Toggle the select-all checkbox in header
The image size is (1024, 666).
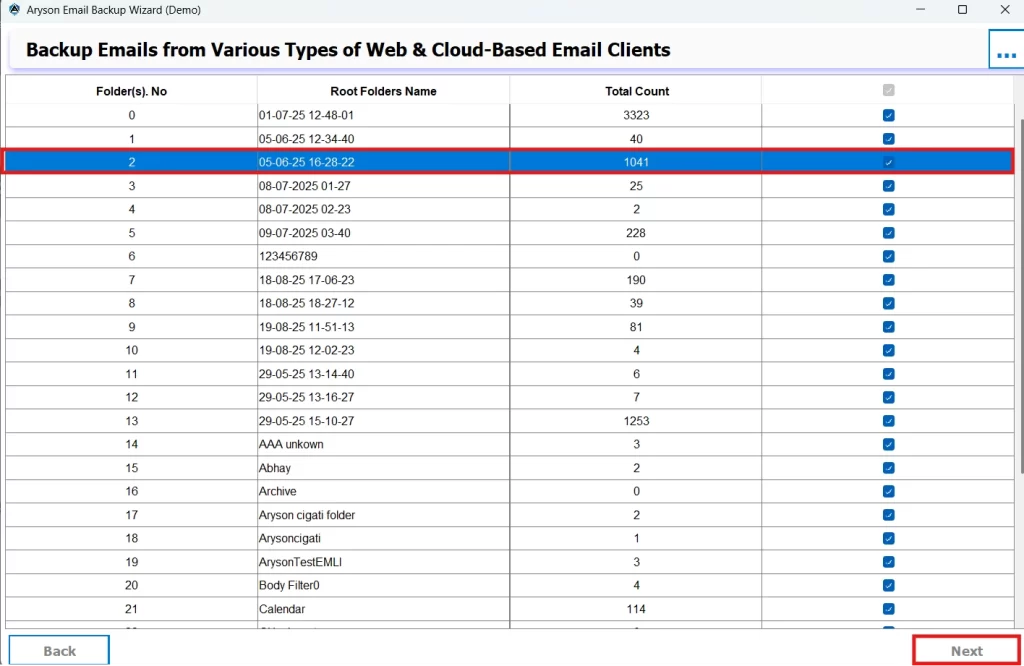[x=888, y=90]
